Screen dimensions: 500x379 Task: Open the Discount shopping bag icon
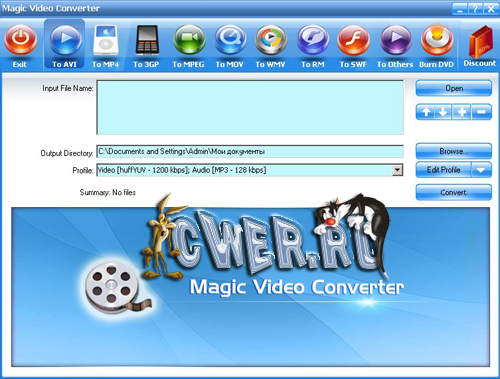(480, 42)
